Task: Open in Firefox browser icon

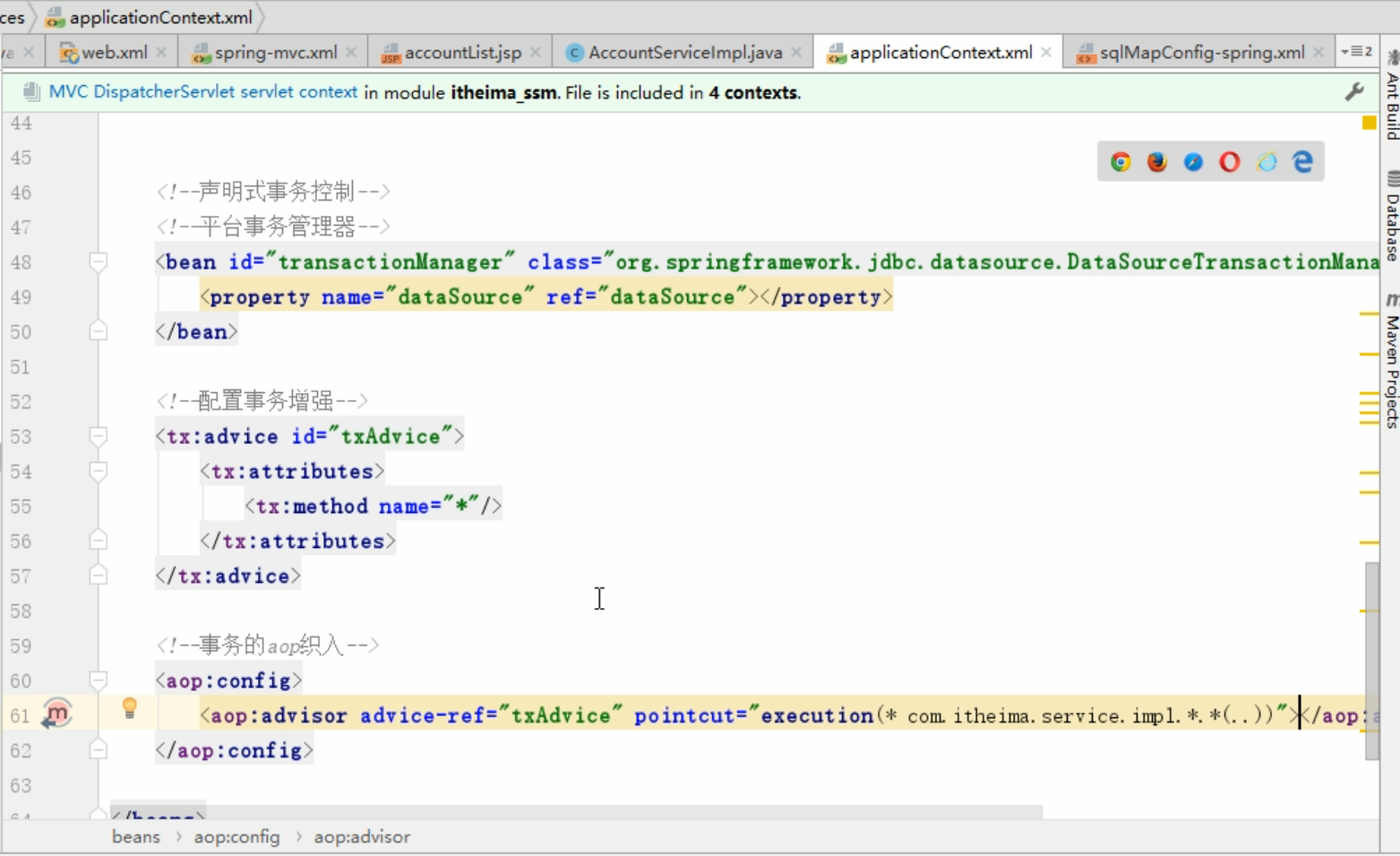Action: (1157, 162)
